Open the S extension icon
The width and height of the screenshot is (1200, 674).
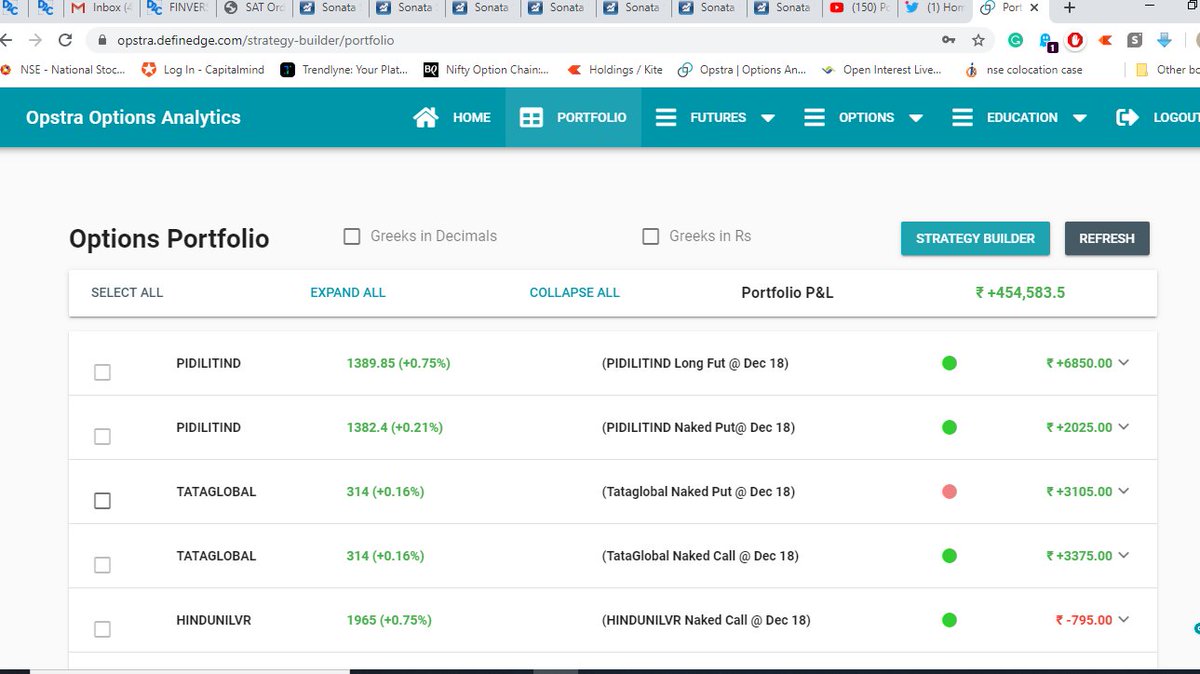click(x=1134, y=41)
